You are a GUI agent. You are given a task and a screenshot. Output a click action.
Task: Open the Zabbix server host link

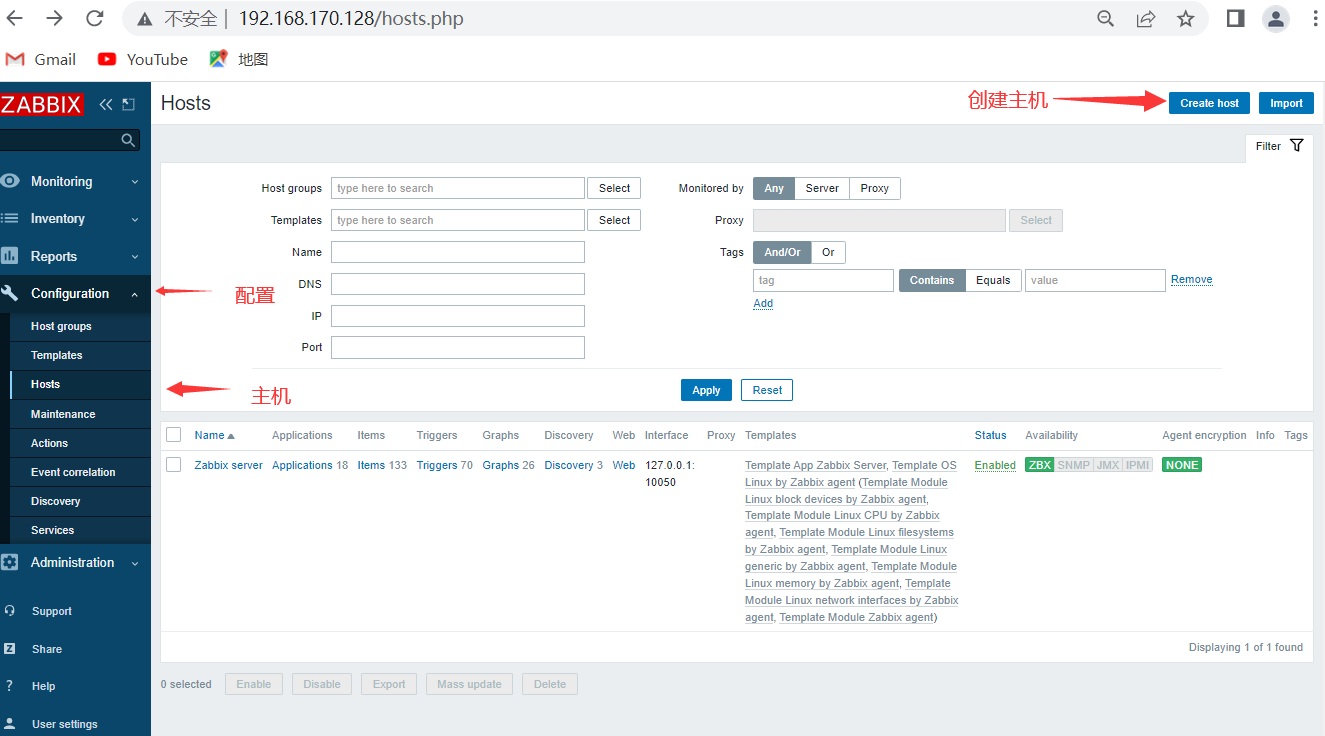tap(228, 465)
